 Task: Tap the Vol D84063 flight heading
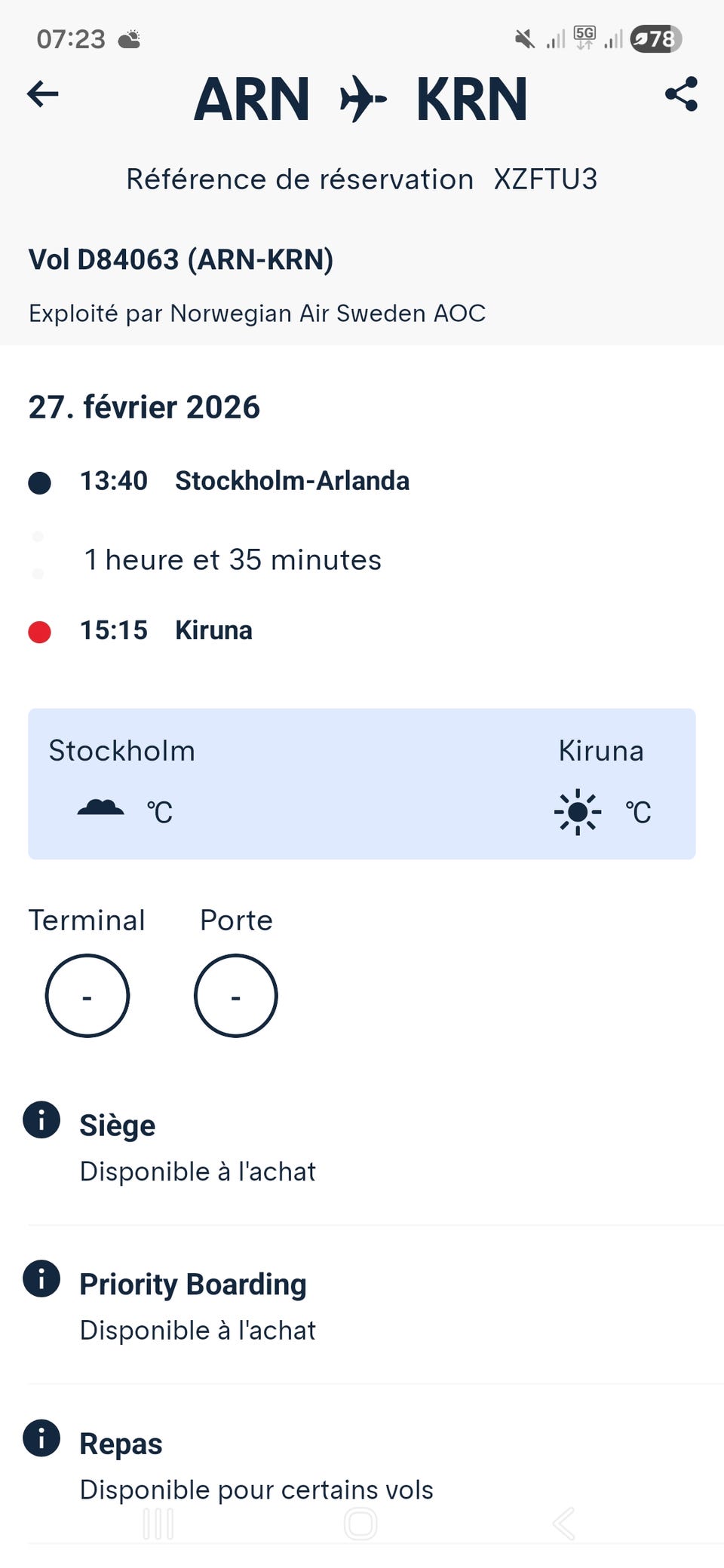pos(181,259)
